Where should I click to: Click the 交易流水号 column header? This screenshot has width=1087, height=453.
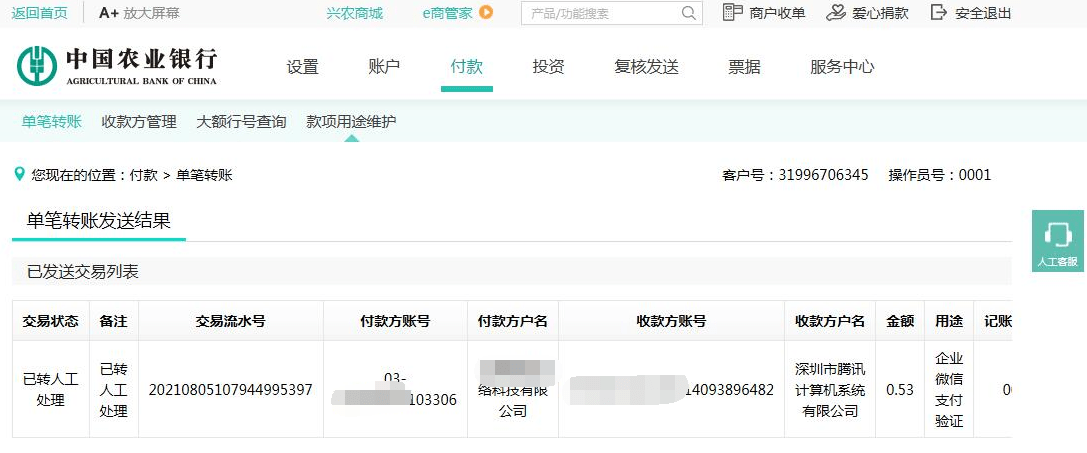point(231,321)
